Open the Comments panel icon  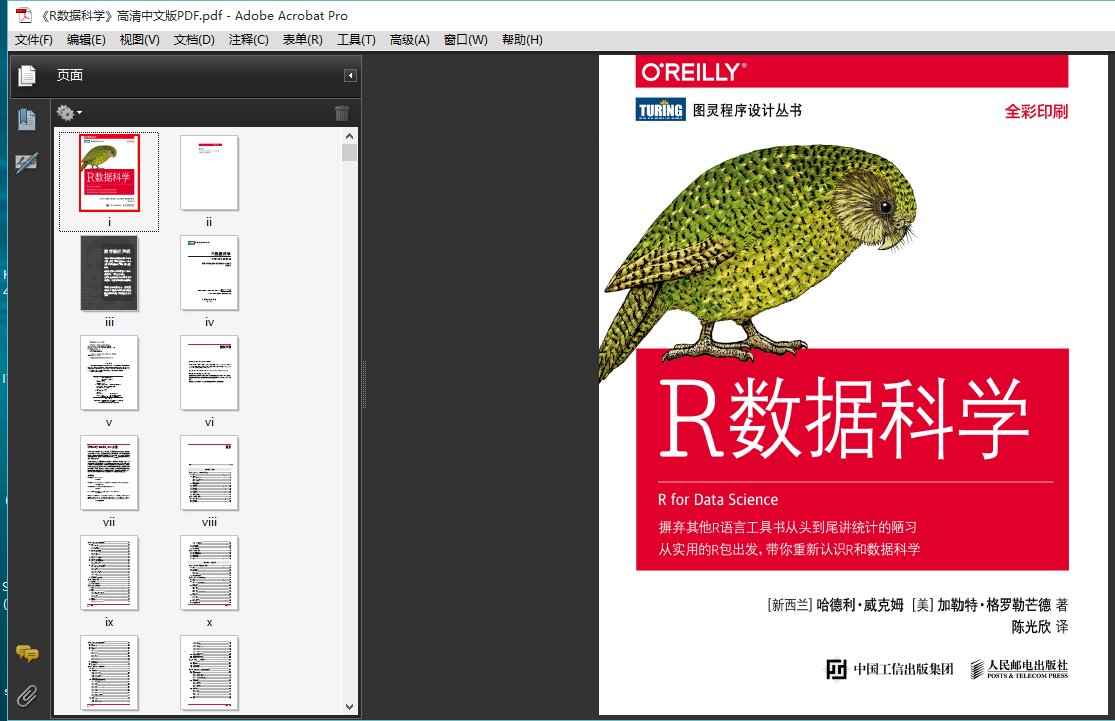(x=27, y=653)
